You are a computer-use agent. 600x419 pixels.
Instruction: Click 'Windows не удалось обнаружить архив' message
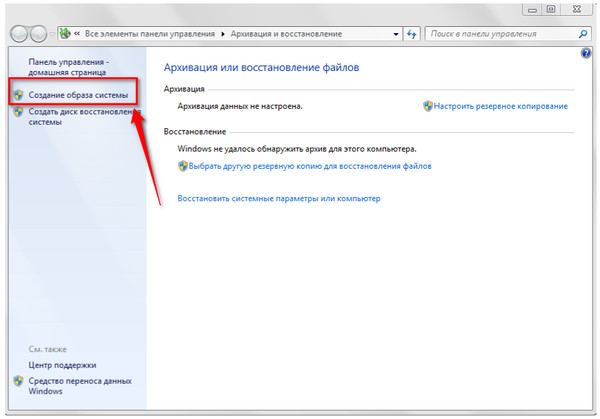click(297, 148)
